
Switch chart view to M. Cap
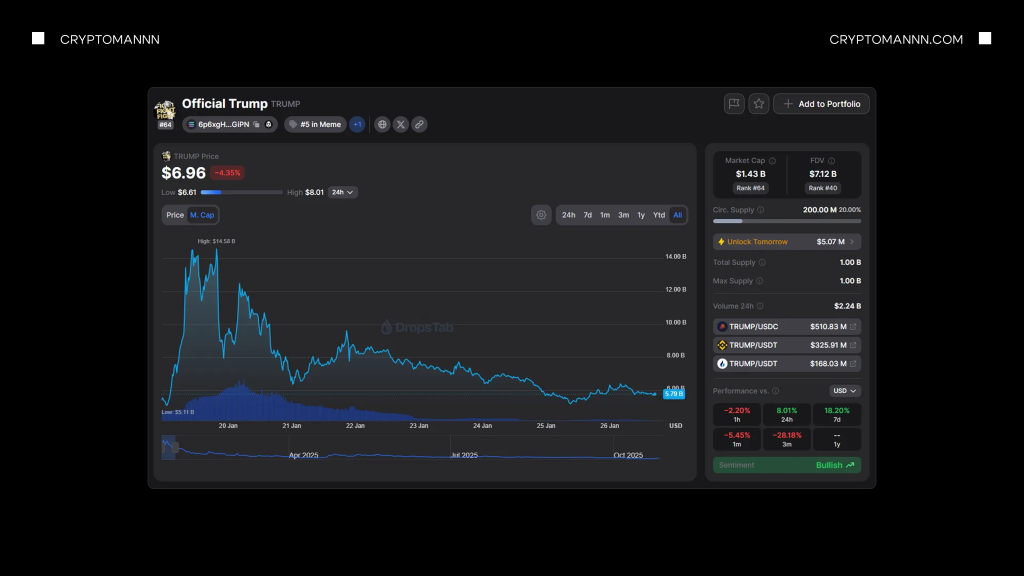(x=202, y=214)
